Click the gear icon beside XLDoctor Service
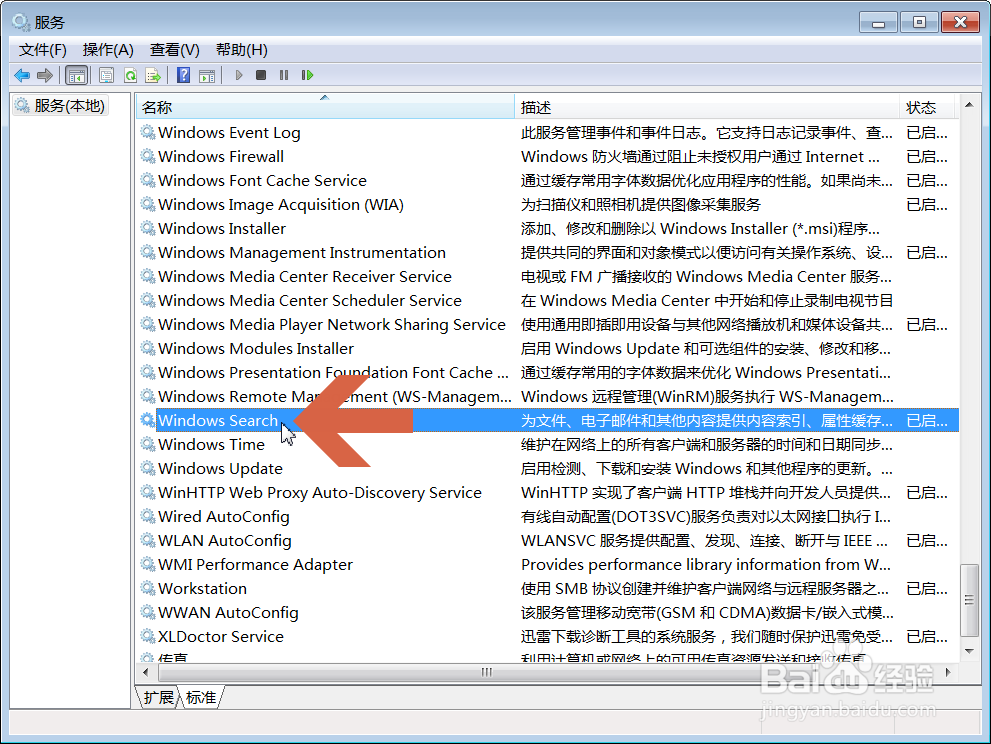The width and height of the screenshot is (991, 744). [148, 637]
